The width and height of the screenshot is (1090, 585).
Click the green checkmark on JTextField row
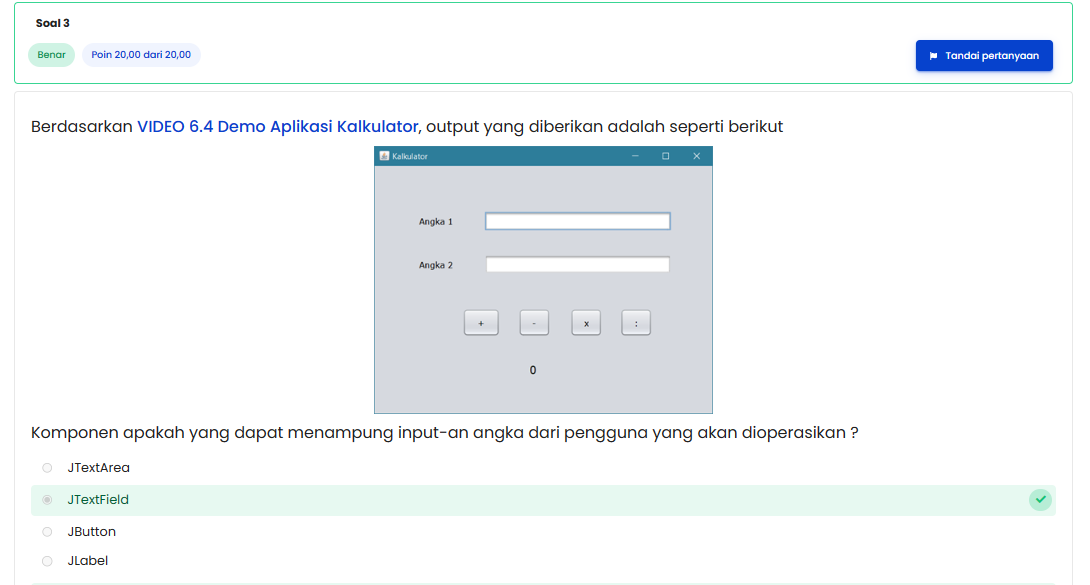click(x=1040, y=500)
